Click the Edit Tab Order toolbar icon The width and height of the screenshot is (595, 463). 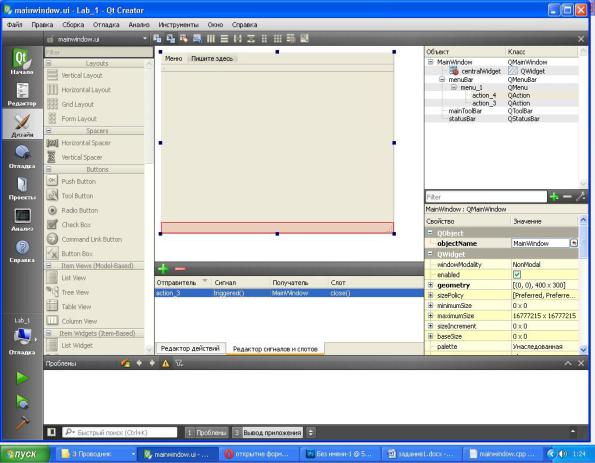tap(197, 39)
